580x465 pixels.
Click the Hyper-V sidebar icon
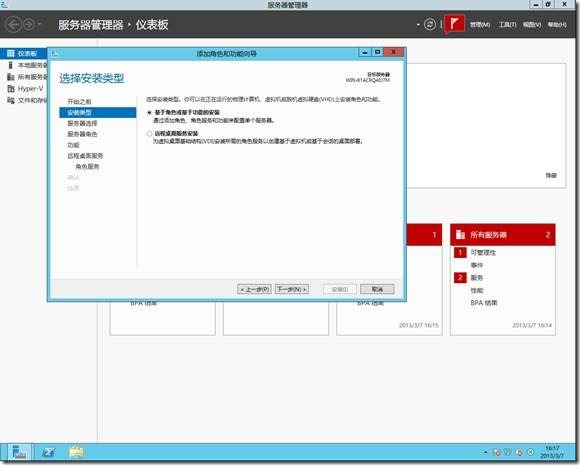click(x=11, y=89)
